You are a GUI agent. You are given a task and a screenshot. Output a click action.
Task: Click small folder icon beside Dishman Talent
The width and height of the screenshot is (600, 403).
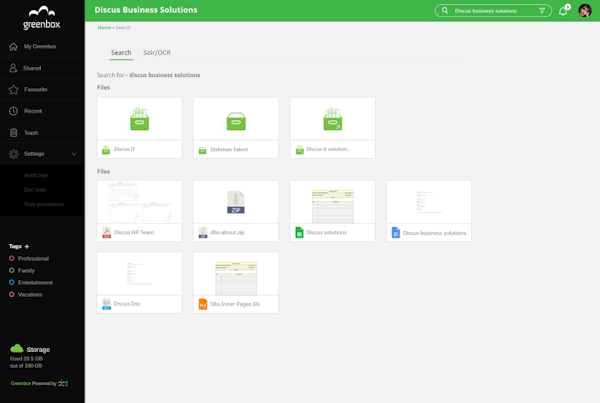(202, 150)
